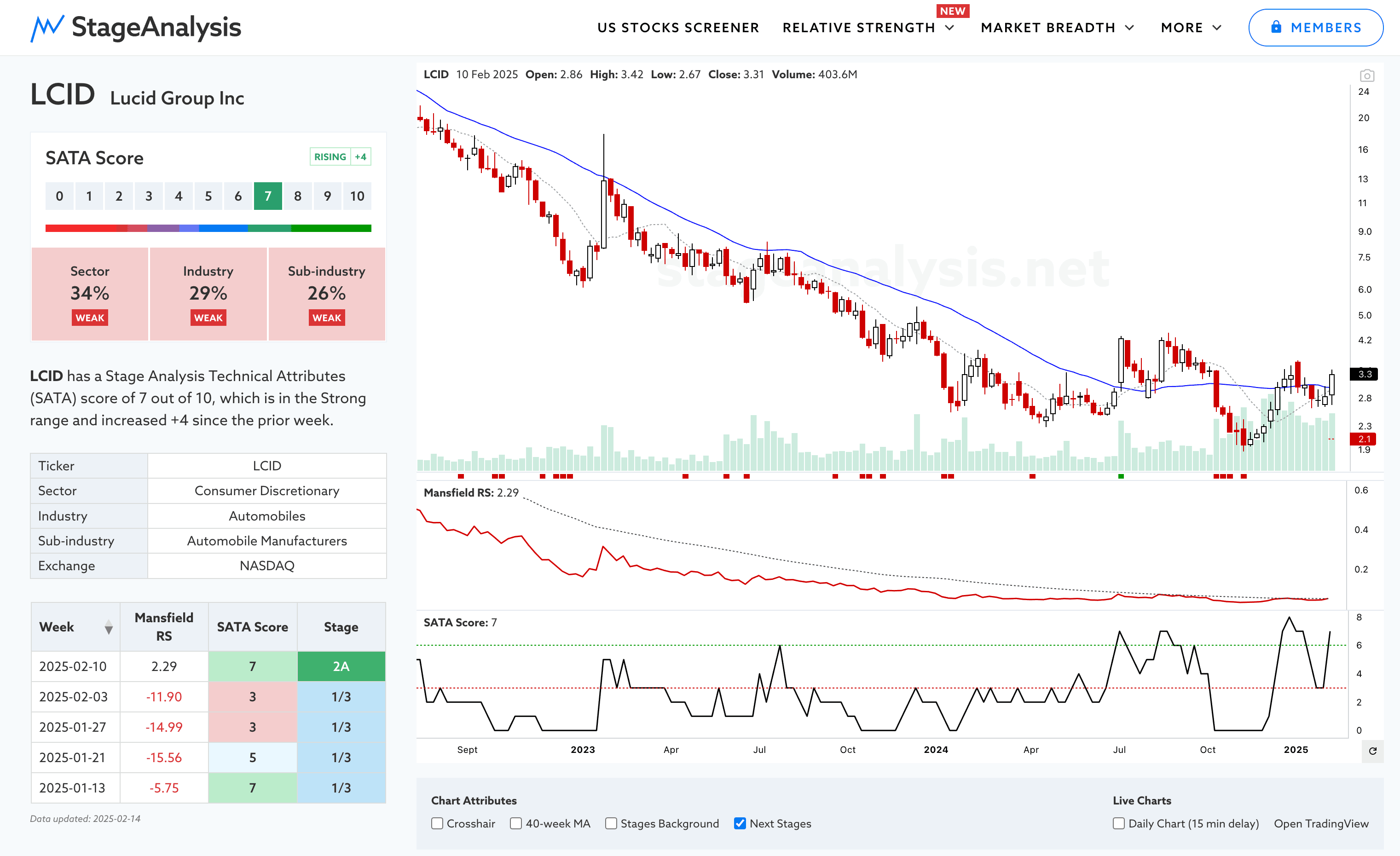Click the 2A stage cell

point(341,666)
